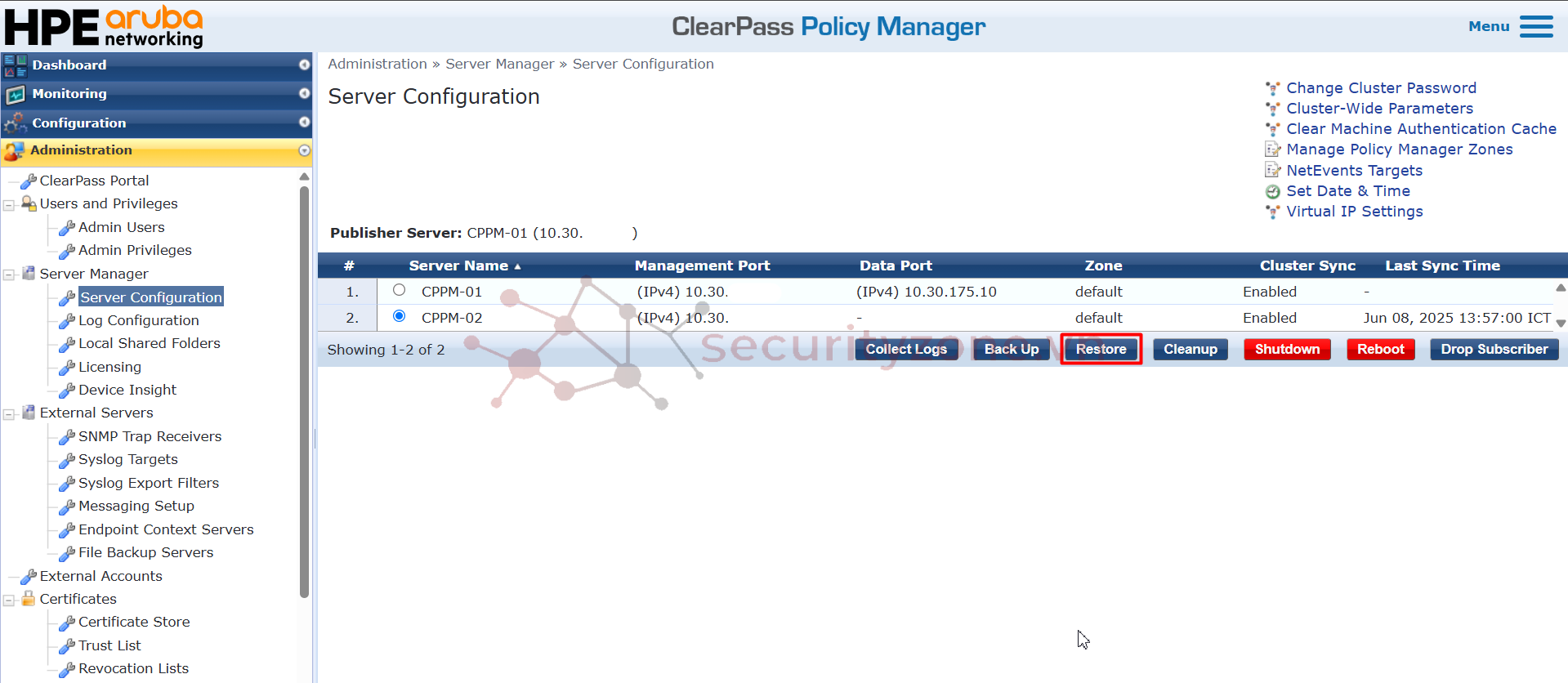Screen dimensions: 1568x683
Task: Click the Syslog Targets wrench icon
Action: (67, 459)
